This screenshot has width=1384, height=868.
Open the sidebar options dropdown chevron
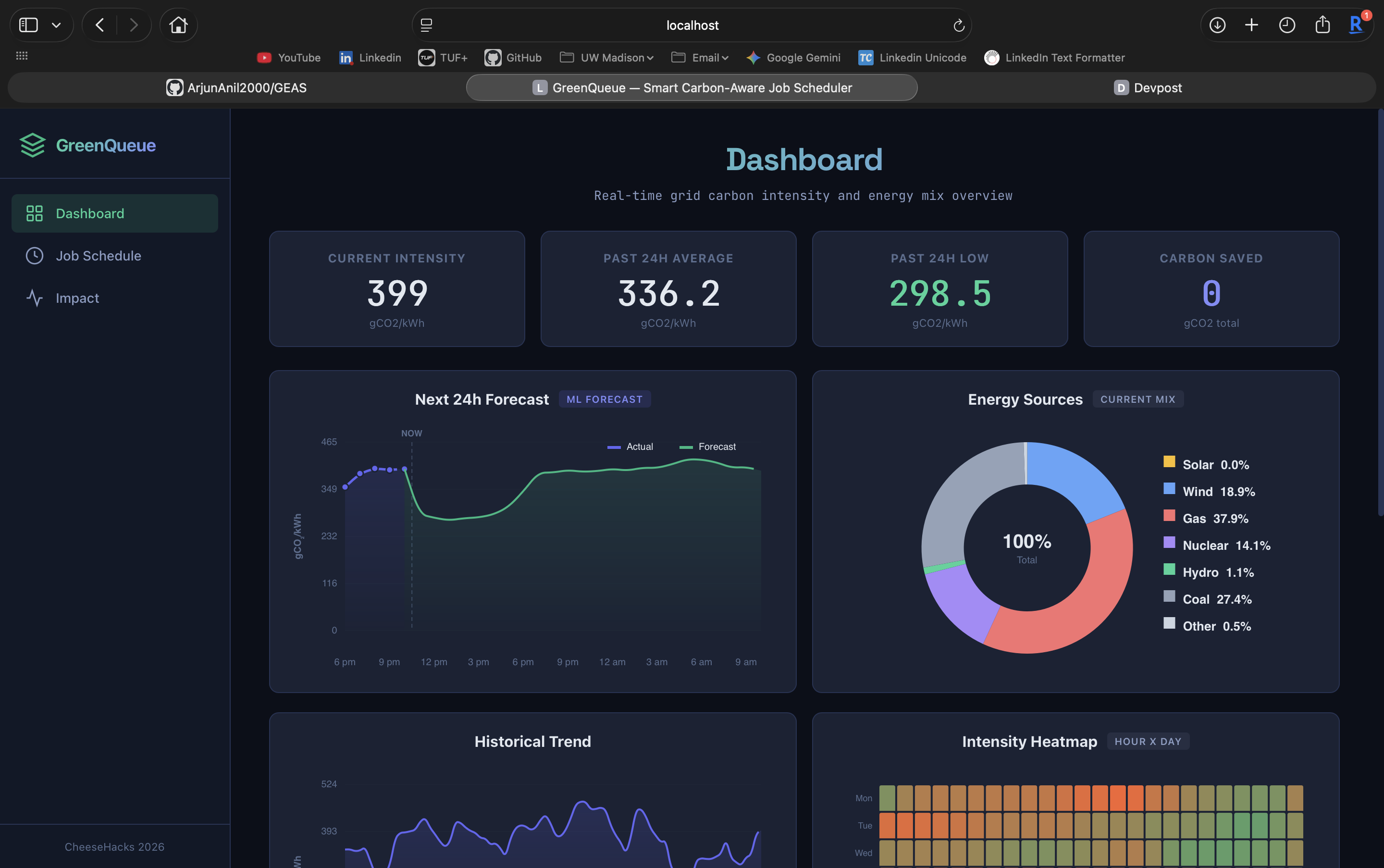56,25
